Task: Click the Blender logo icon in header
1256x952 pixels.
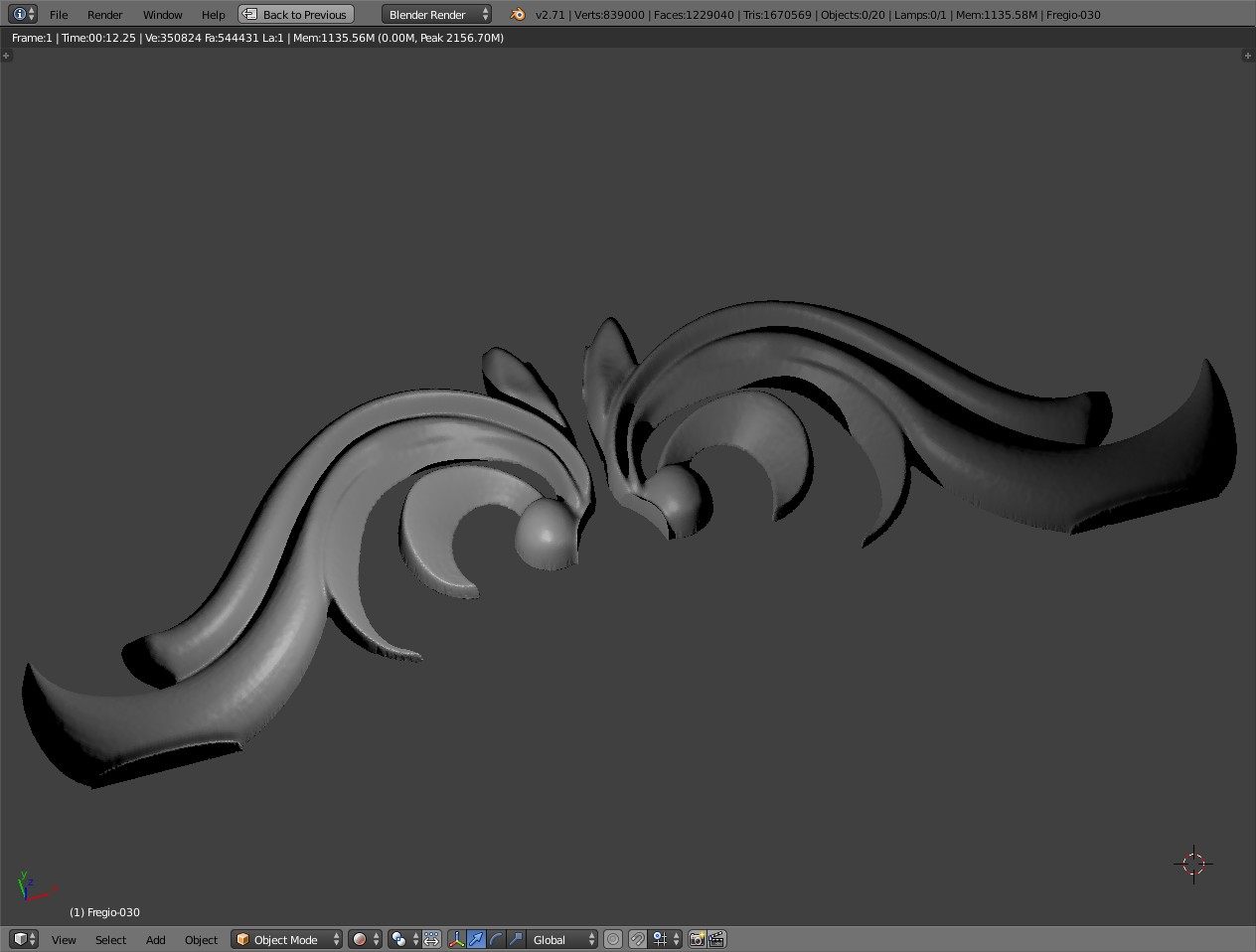Action: (x=517, y=14)
